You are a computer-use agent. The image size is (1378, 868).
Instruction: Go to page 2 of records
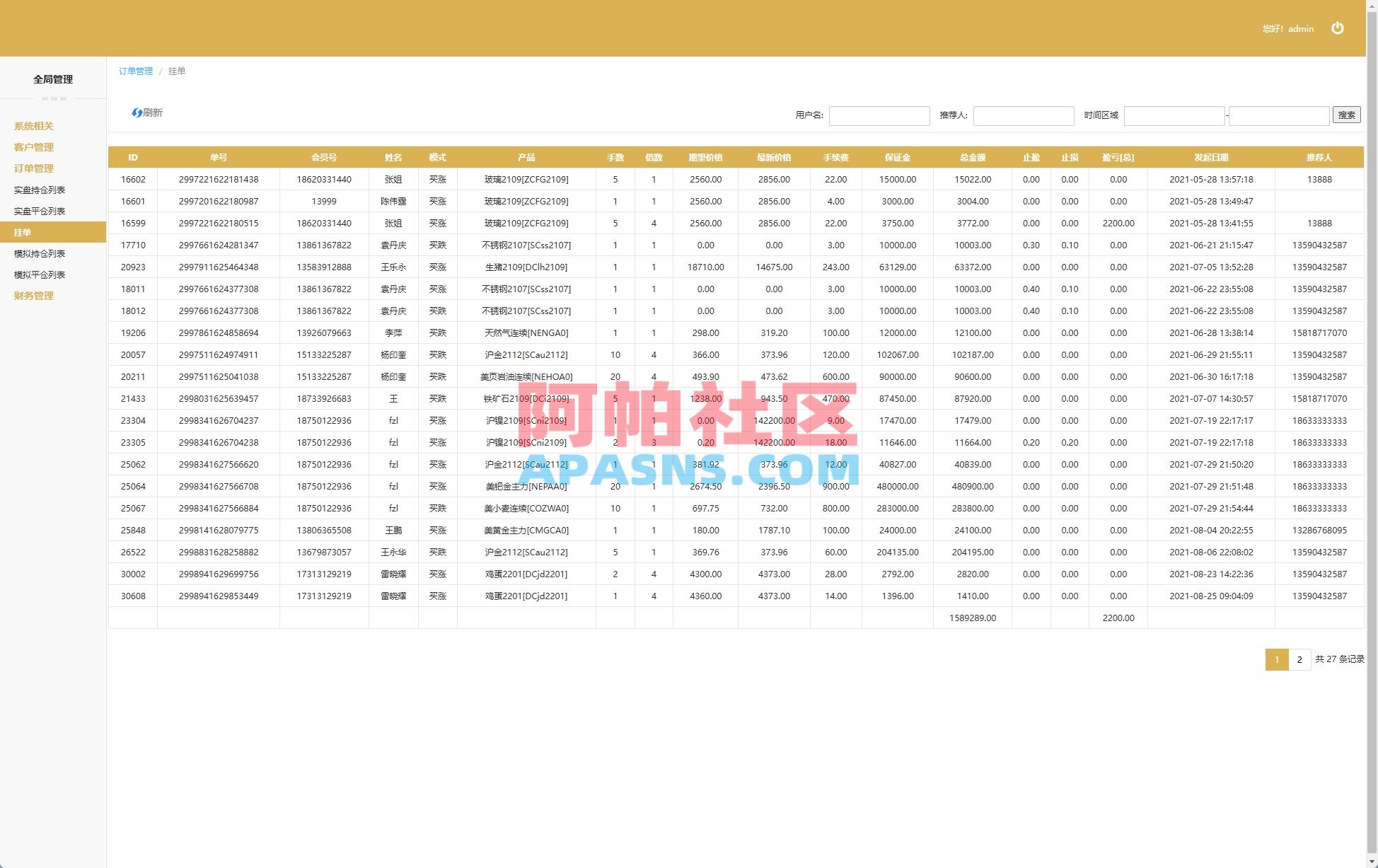1299,659
